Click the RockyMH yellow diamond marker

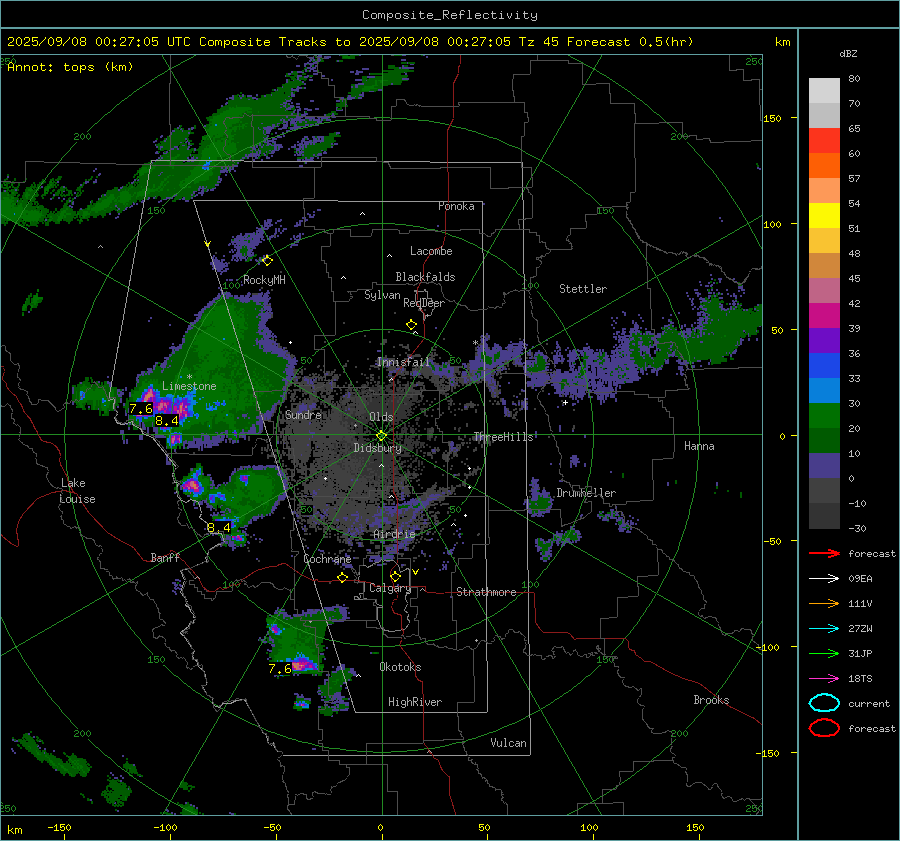coord(267,261)
